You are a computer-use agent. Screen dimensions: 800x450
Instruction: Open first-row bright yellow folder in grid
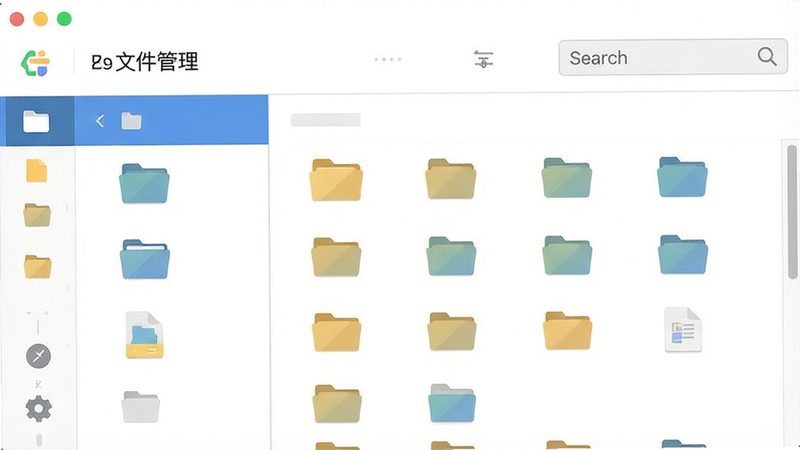coord(336,180)
